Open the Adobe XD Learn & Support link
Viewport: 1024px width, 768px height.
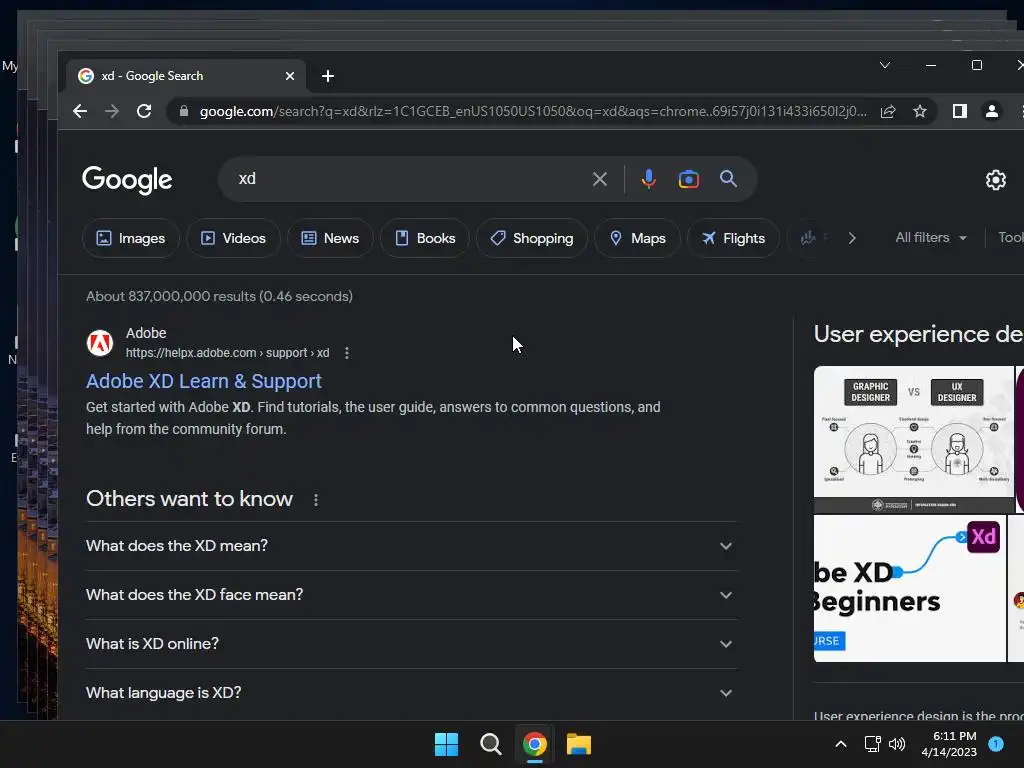[x=204, y=381]
